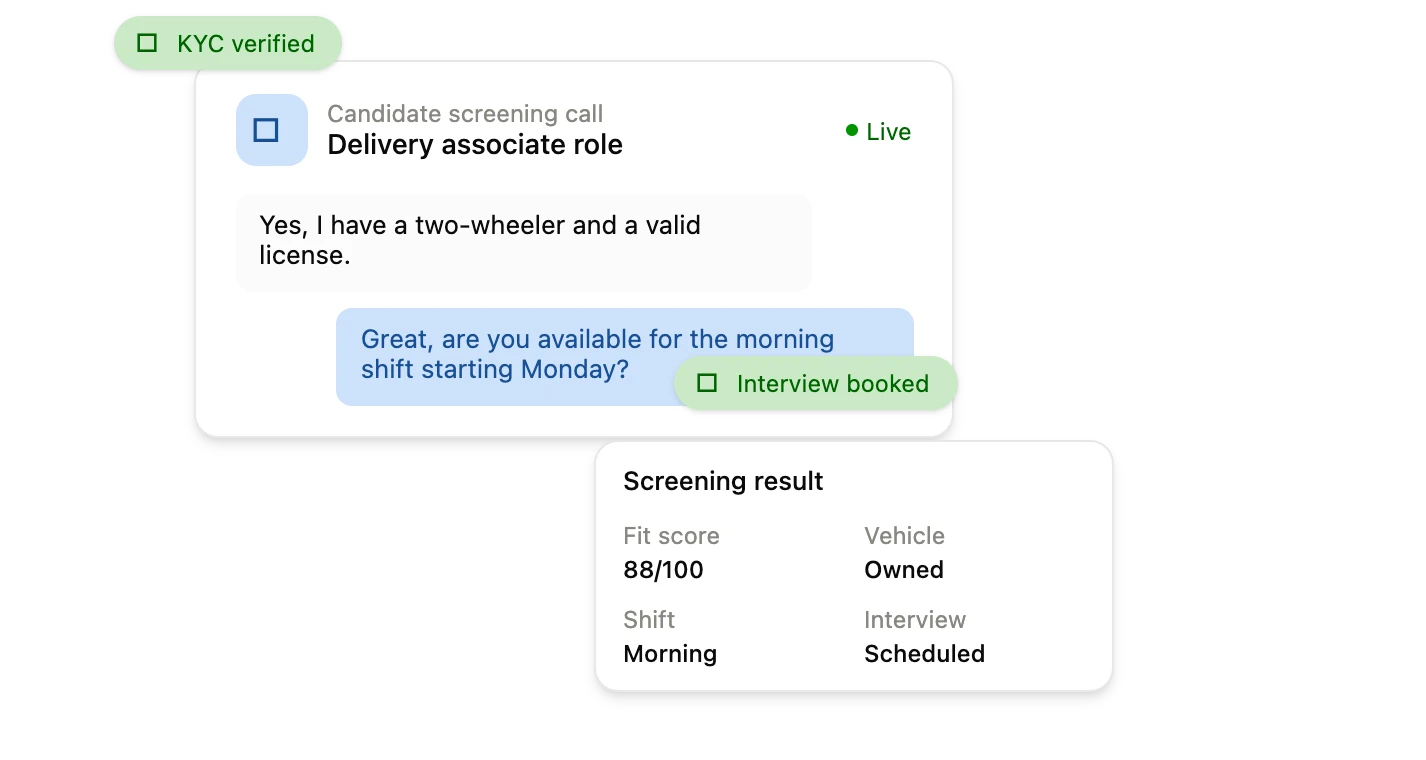This screenshot has height=760, width=1426.
Task: Click the Fit score label
Action: point(671,536)
